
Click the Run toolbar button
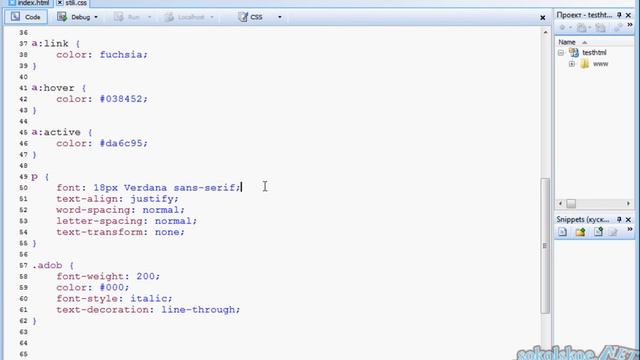click(127, 17)
